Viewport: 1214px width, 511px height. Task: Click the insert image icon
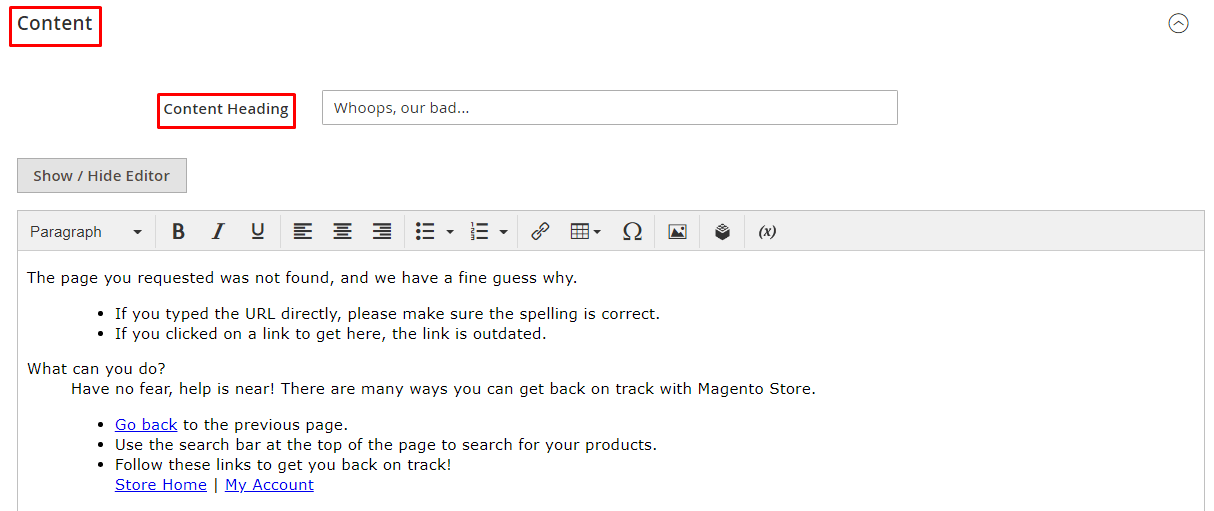677,231
